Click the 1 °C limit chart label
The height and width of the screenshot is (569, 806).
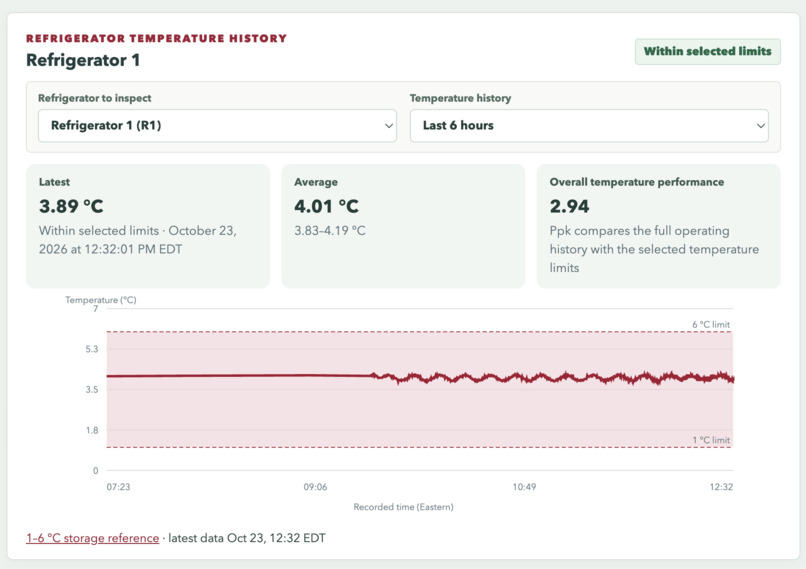click(x=711, y=440)
